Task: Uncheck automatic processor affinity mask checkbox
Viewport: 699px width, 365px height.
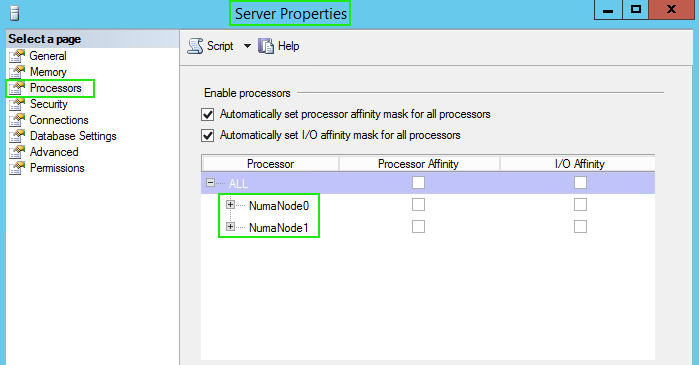Action: pyautogui.click(x=208, y=115)
